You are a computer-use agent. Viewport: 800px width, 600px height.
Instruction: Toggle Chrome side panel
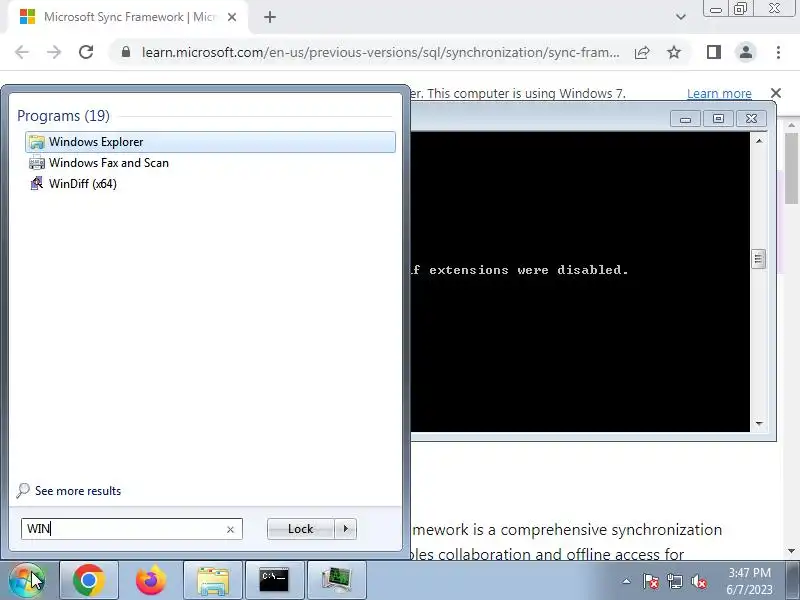(714, 52)
